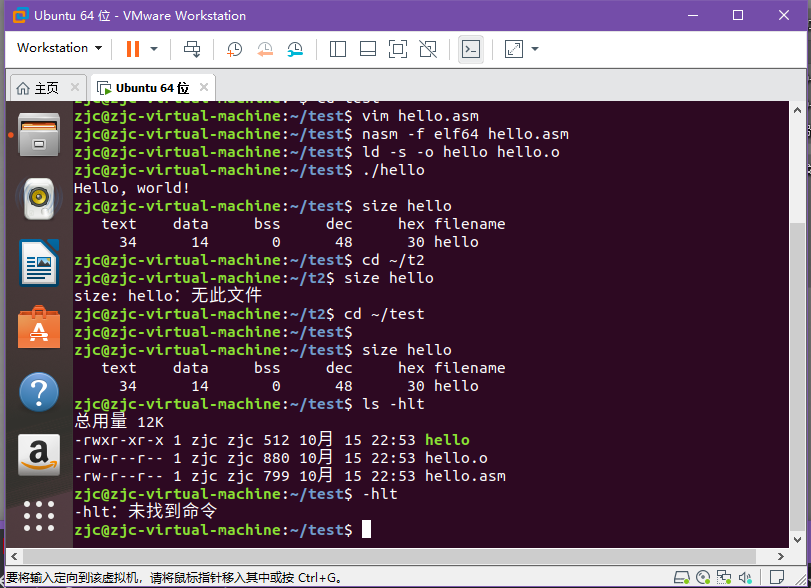Expand the power options dropdown arrow
The height and width of the screenshot is (588, 811).
coord(154,49)
